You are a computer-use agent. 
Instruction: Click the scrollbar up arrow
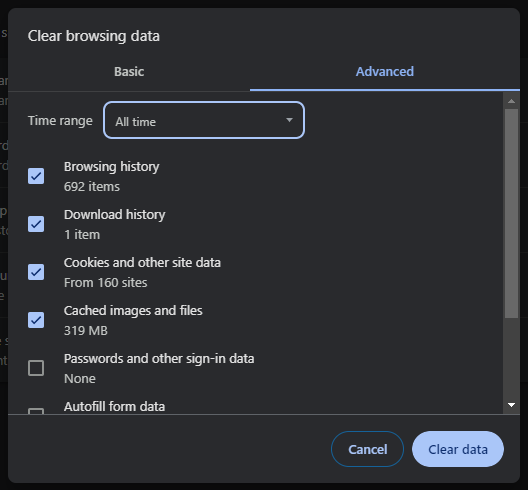click(512, 101)
